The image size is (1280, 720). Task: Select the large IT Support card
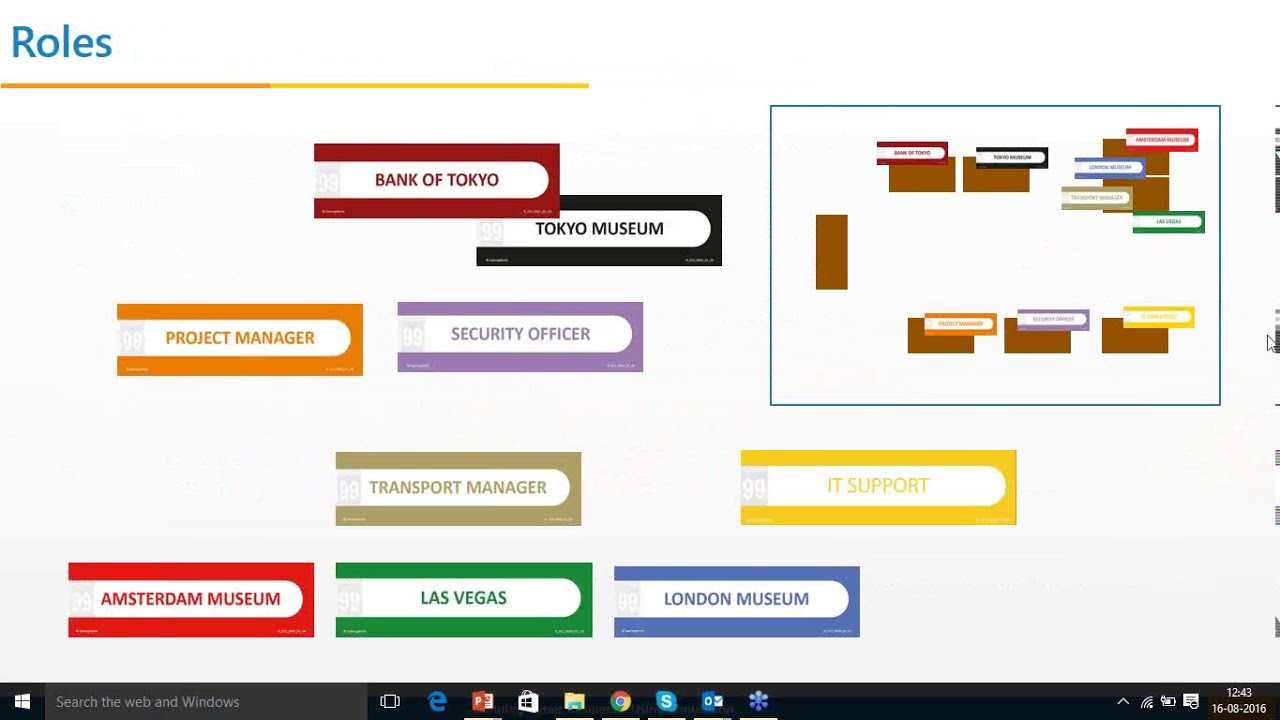tap(878, 487)
